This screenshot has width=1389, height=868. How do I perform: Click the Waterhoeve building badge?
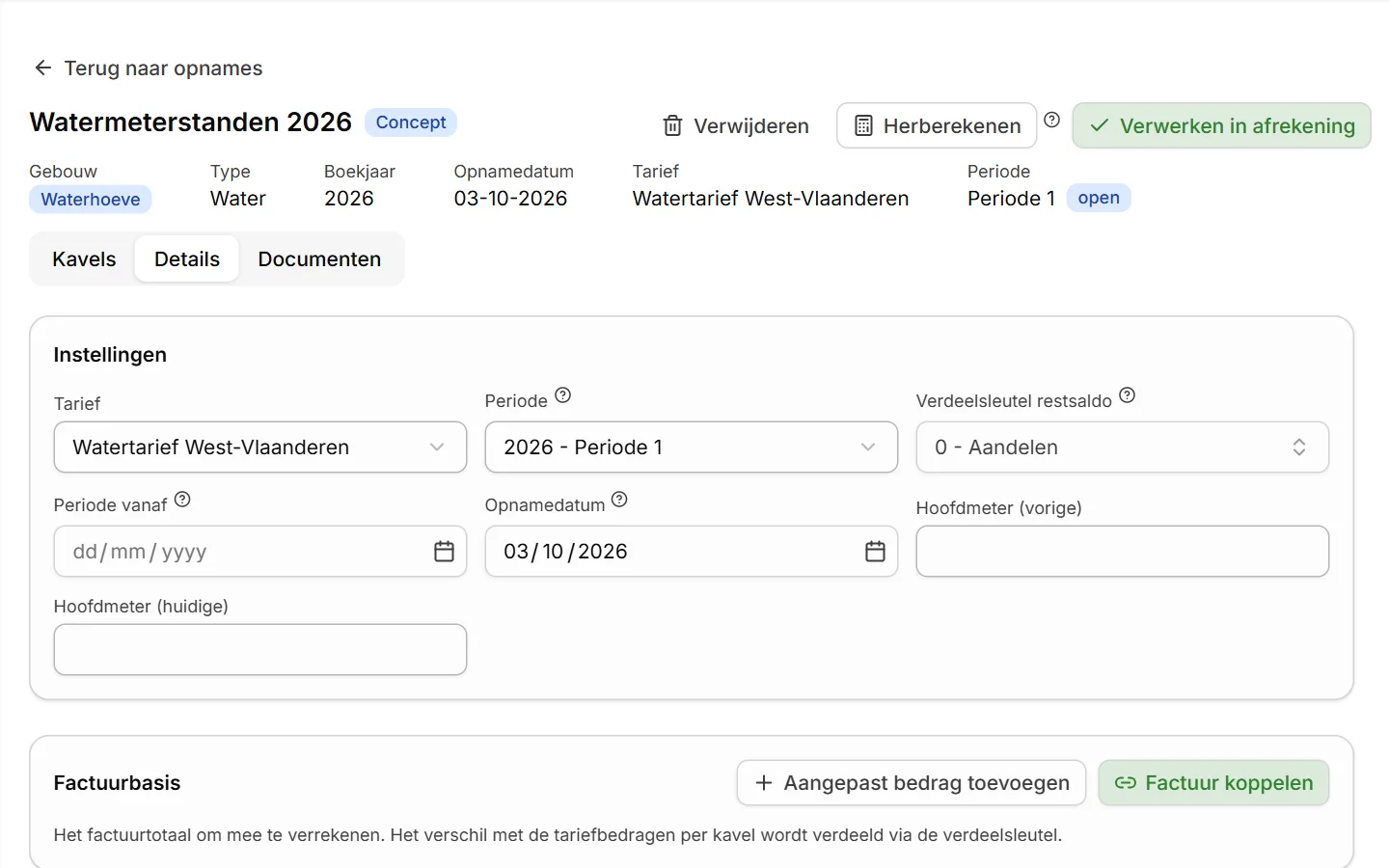click(x=91, y=200)
